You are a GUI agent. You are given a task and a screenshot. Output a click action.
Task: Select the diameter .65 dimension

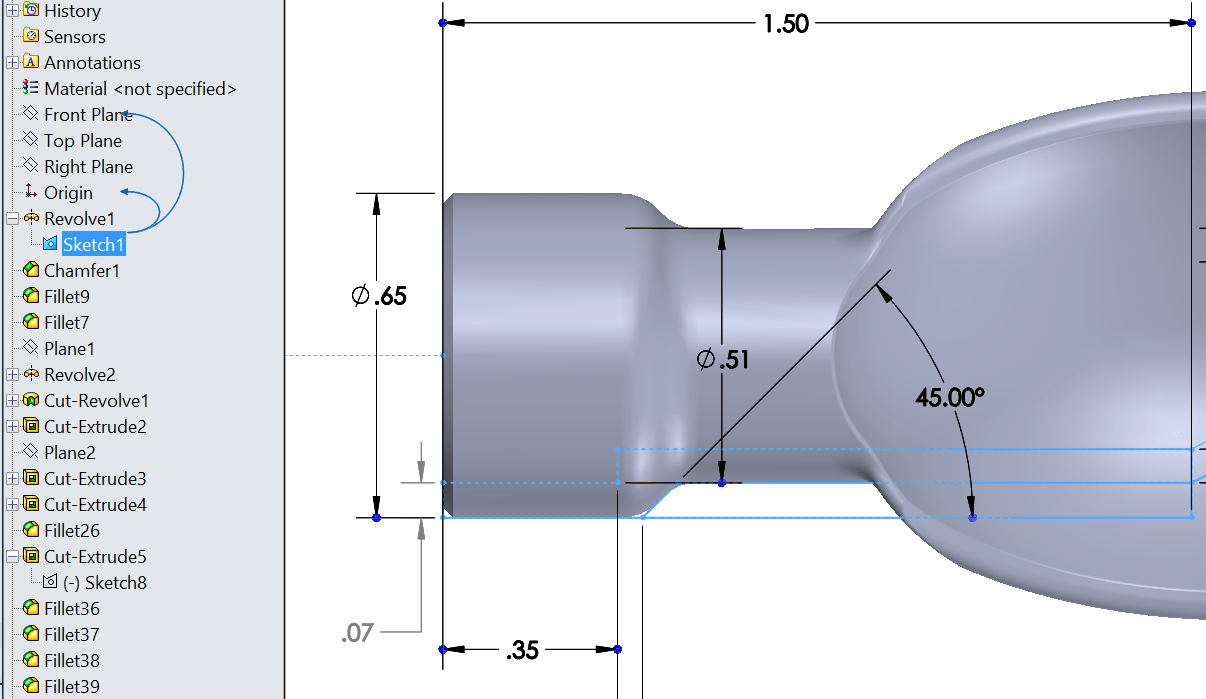[x=379, y=296]
